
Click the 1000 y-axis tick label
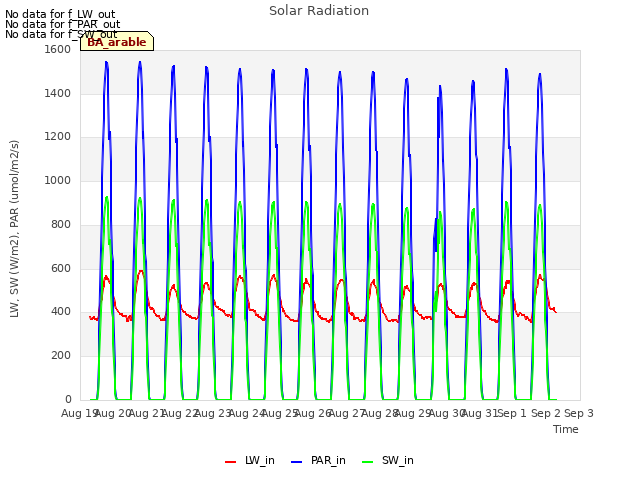(x=58, y=180)
